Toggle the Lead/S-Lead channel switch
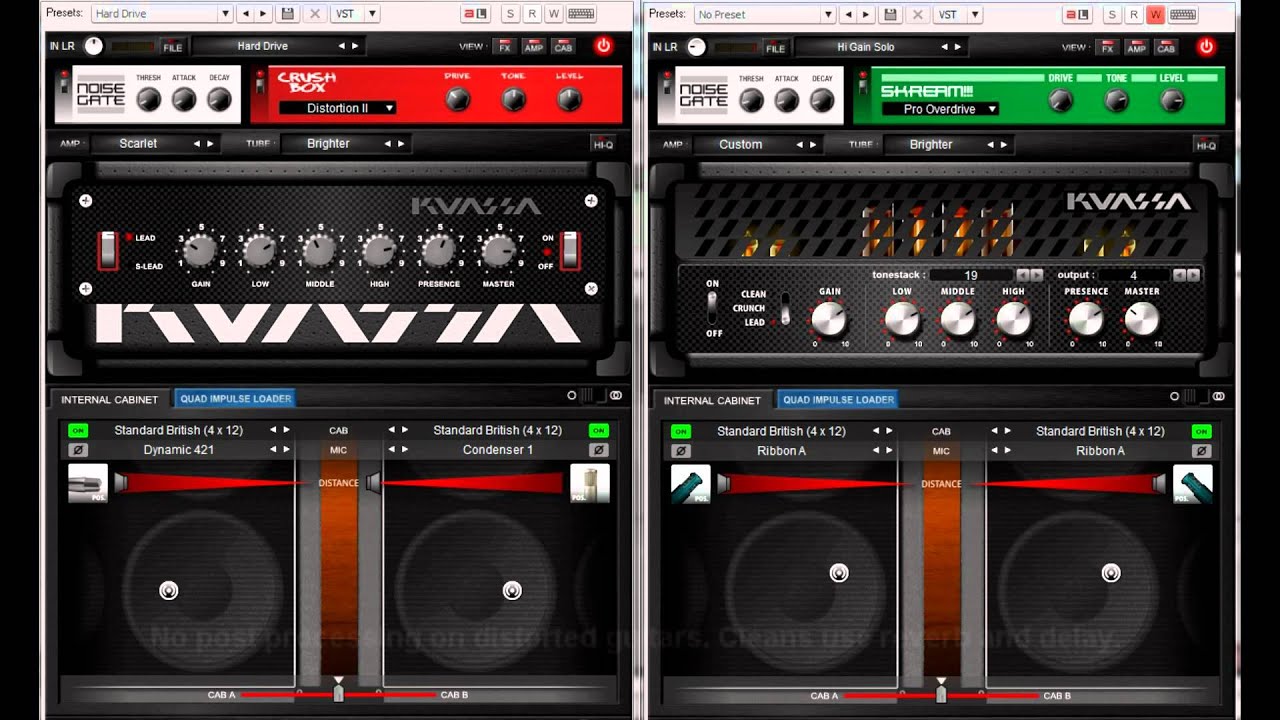This screenshot has width=1280, height=720. coord(107,250)
